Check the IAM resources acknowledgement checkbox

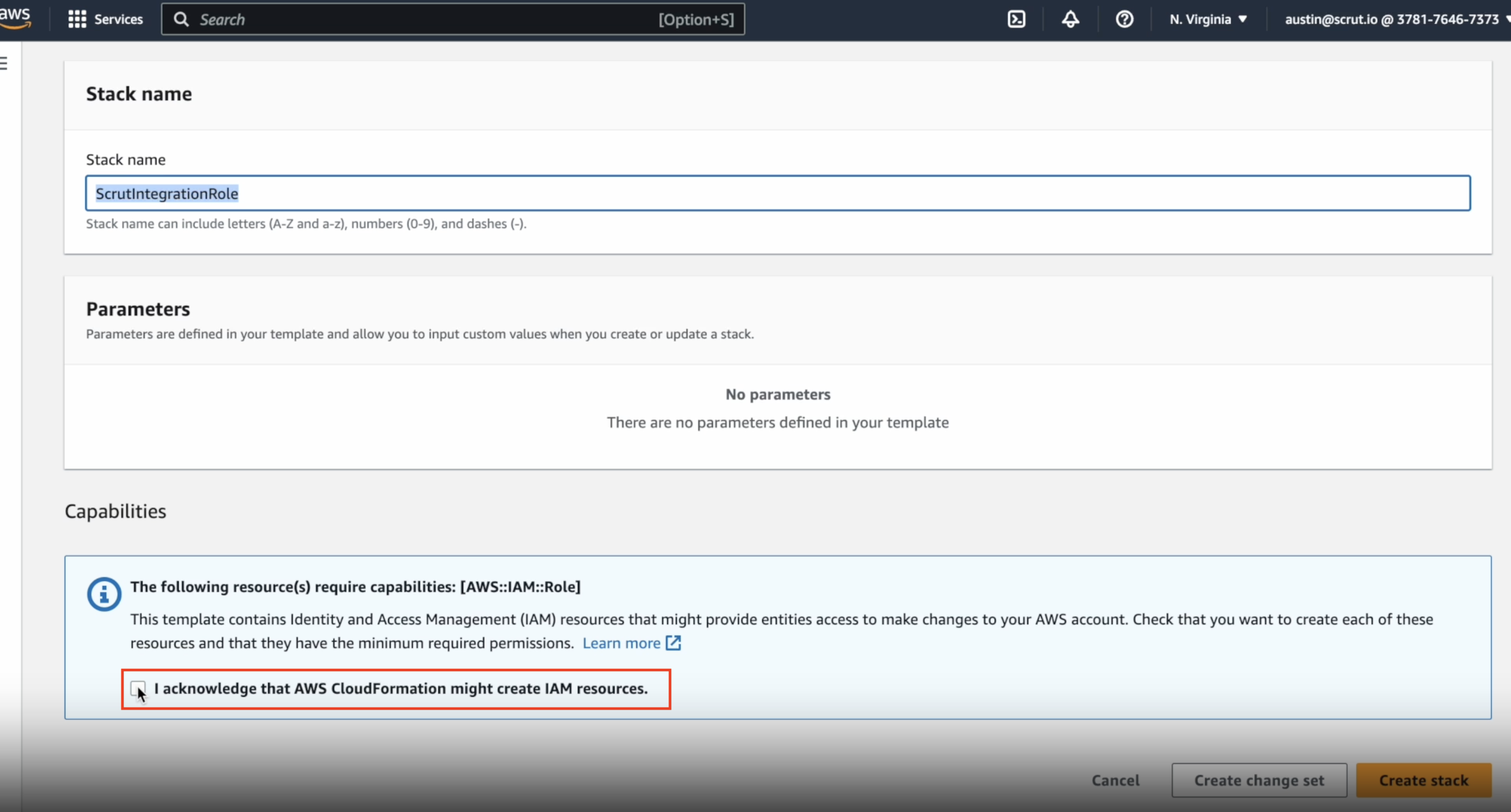[138, 689]
